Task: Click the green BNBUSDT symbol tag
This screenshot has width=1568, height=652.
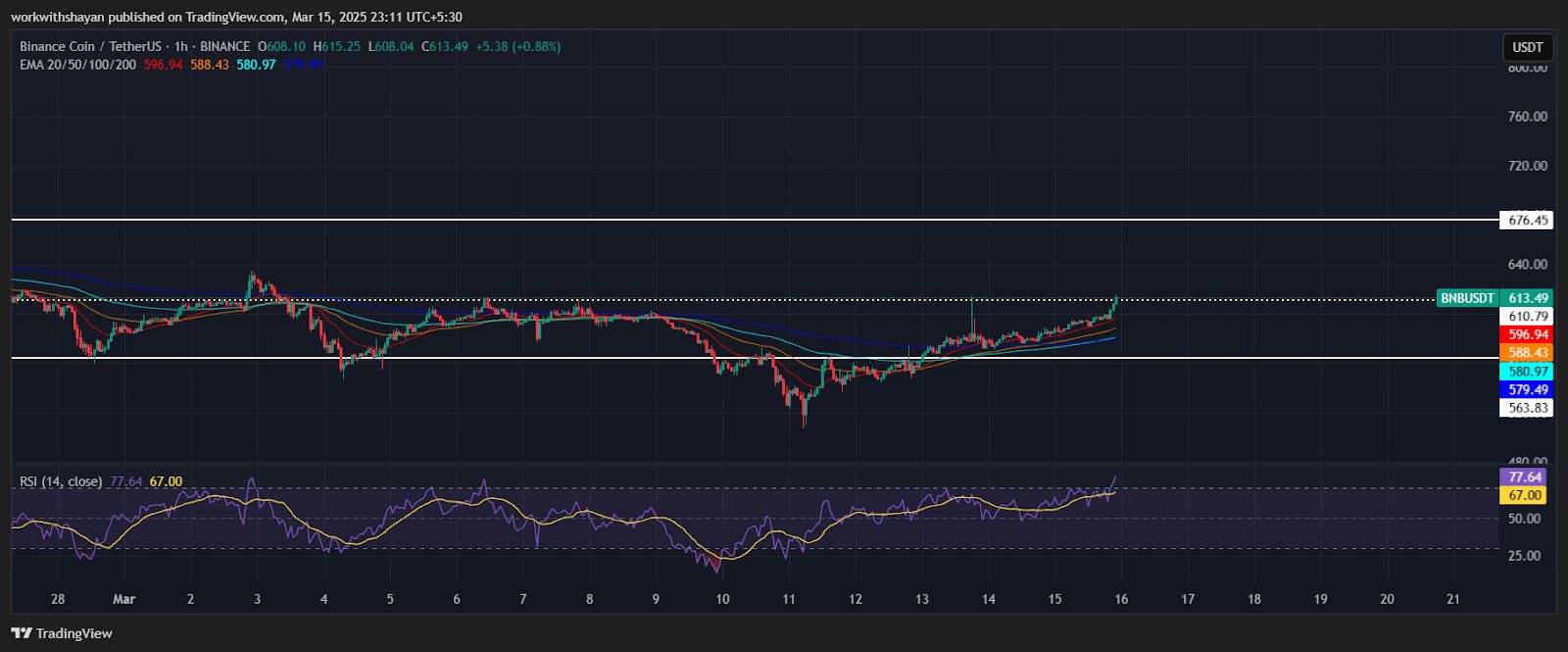Action: pos(1467,298)
